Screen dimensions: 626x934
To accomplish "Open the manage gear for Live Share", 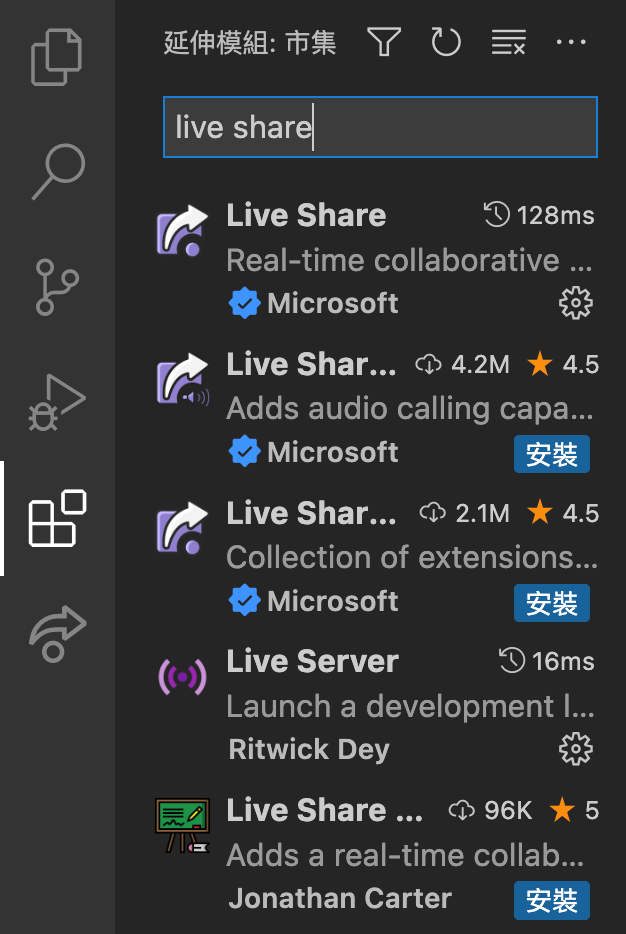I will pos(576,303).
